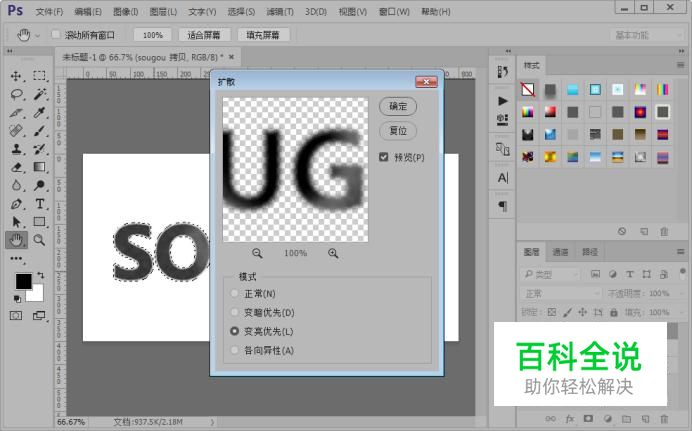The image size is (692, 431).
Task: Click the OK button in Diffuse dialog
Action: 398,106
